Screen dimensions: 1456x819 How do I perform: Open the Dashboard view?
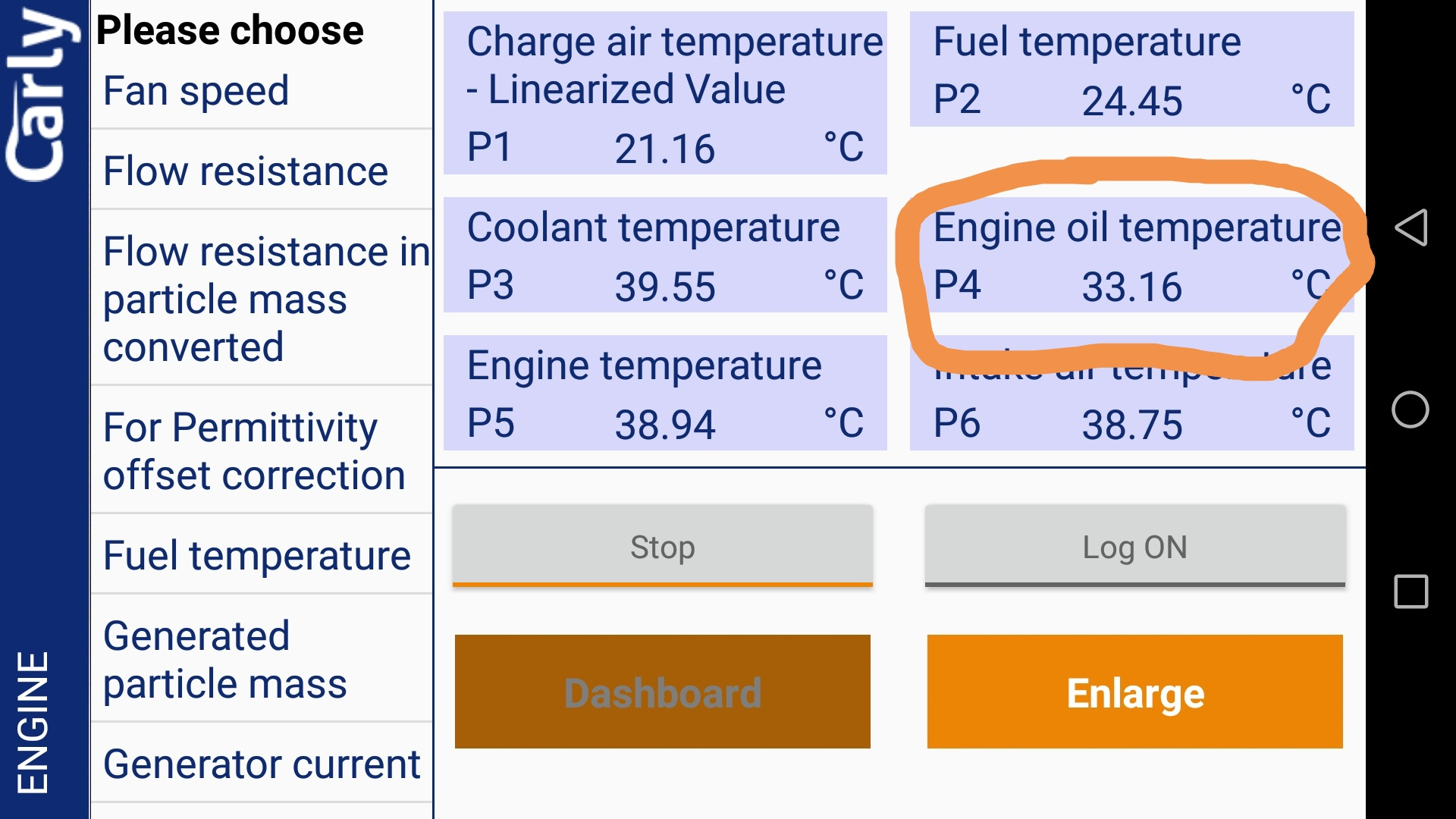pos(662,692)
